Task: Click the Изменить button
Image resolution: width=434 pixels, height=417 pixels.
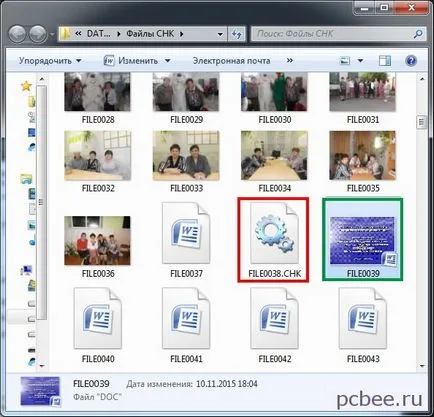Action: 132,61
